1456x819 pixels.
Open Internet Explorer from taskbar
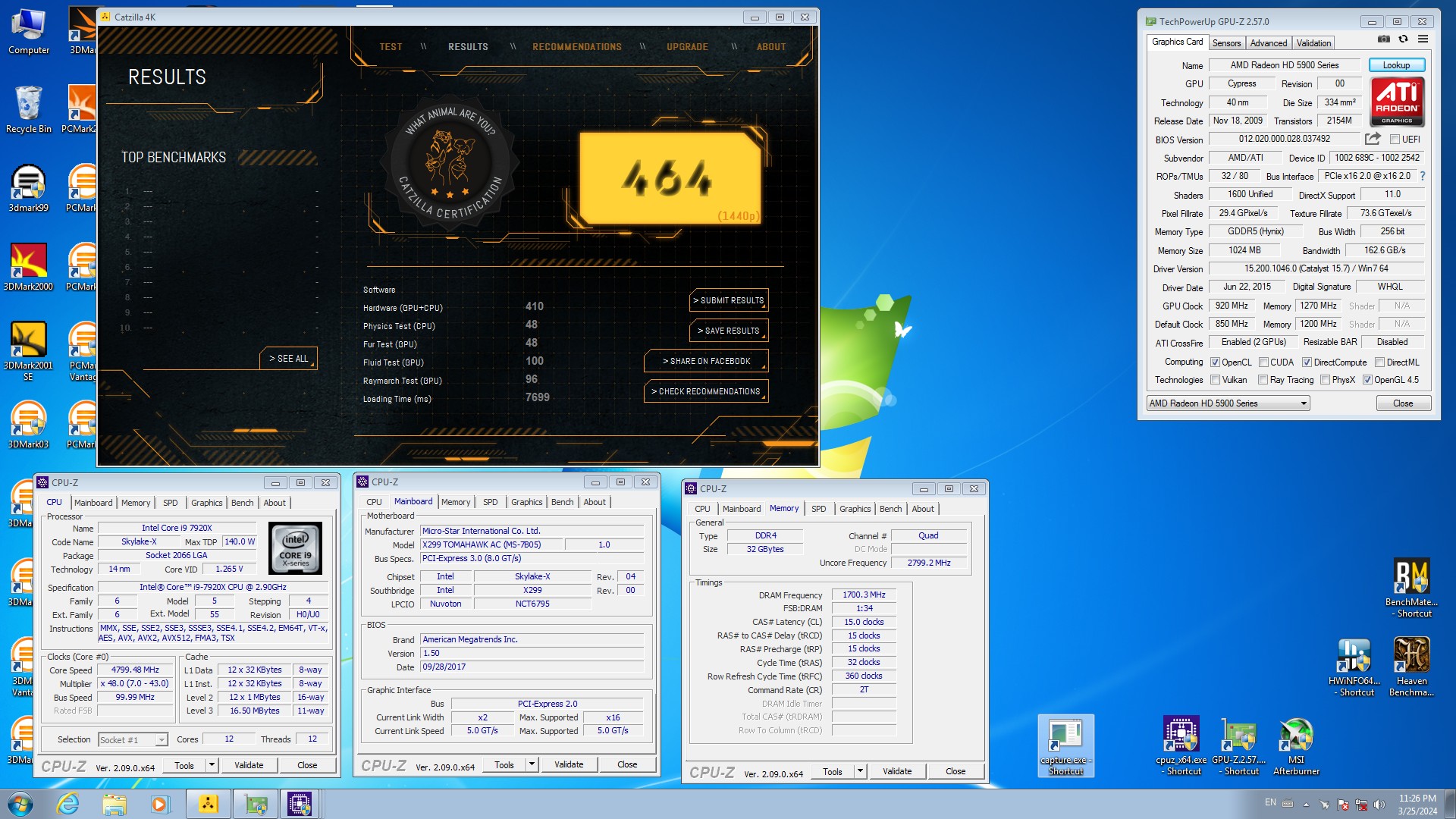pyautogui.click(x=68, y=804)
